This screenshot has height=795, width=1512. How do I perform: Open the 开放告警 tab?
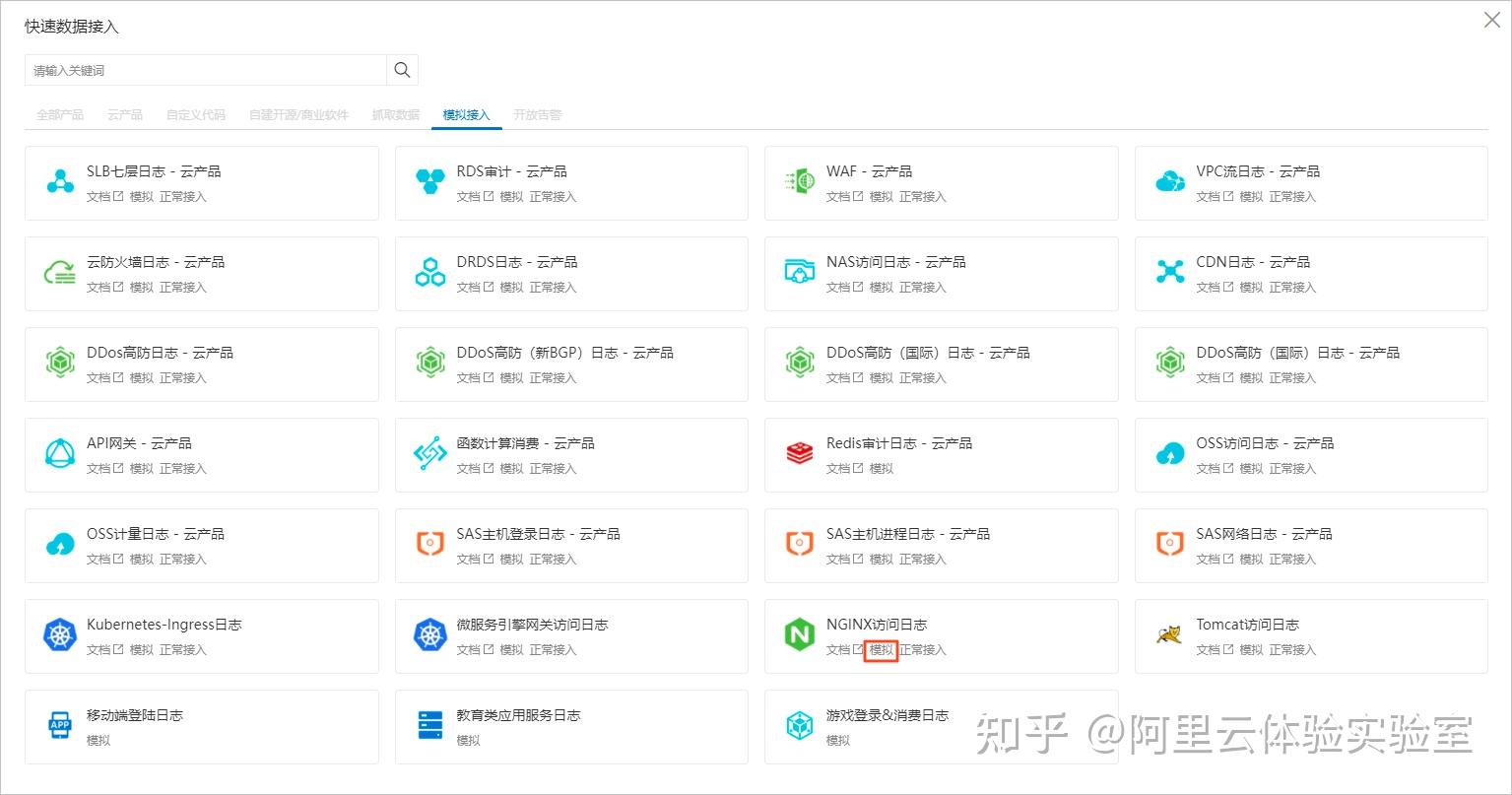538,115
